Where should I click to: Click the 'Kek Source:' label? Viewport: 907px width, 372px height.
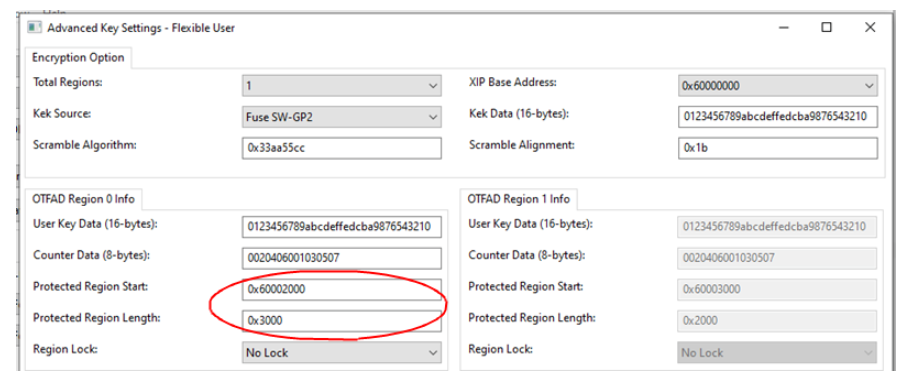pyautogui.click(x=62, y=113)
